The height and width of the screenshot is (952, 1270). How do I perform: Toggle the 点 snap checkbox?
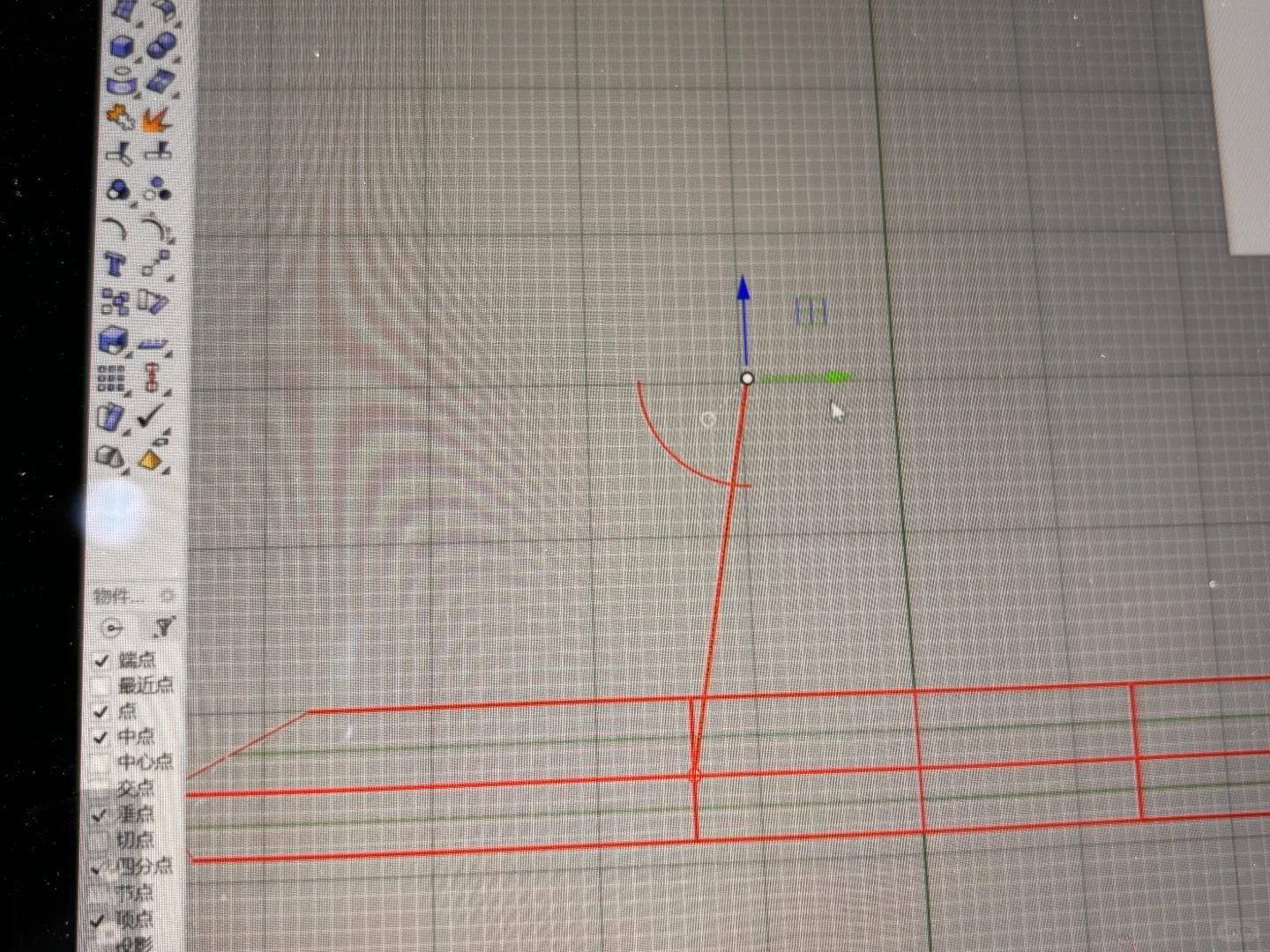(101, 710)
